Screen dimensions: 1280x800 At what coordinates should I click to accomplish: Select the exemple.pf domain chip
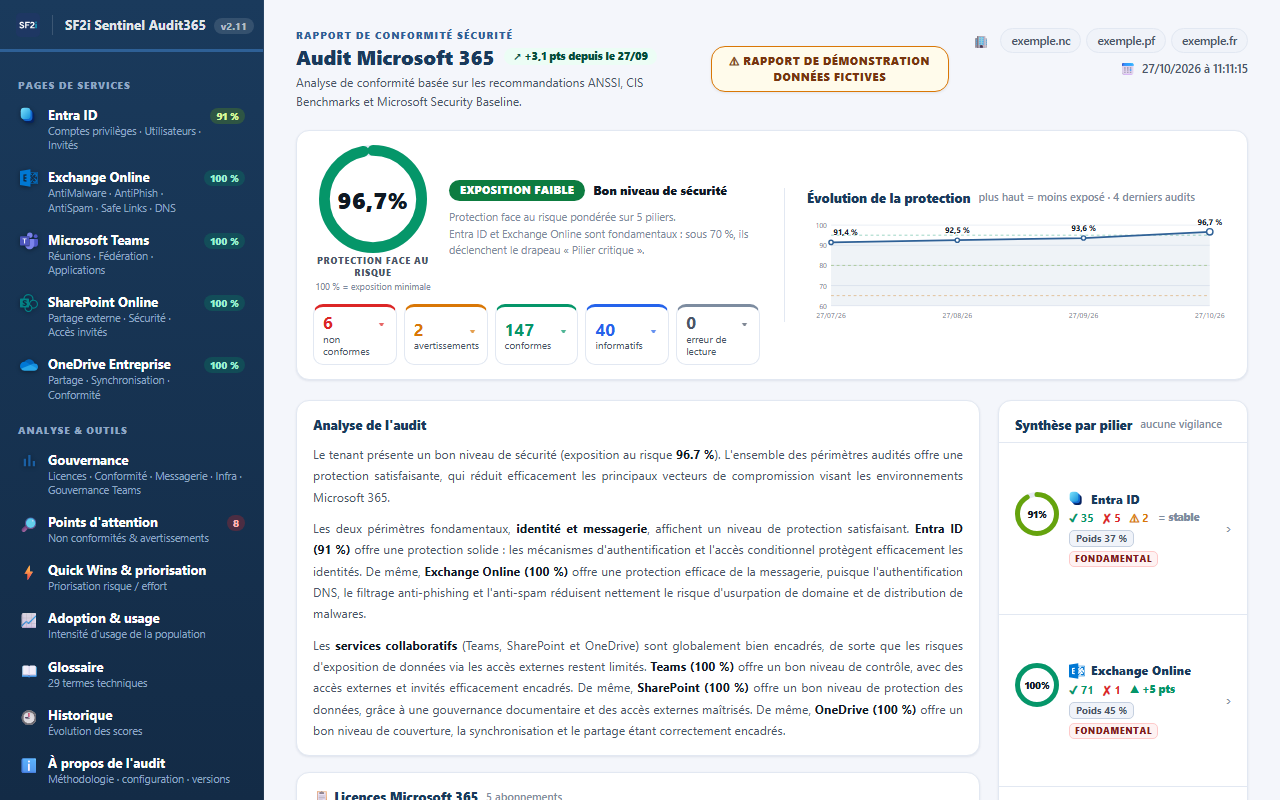pos(1126,41)
